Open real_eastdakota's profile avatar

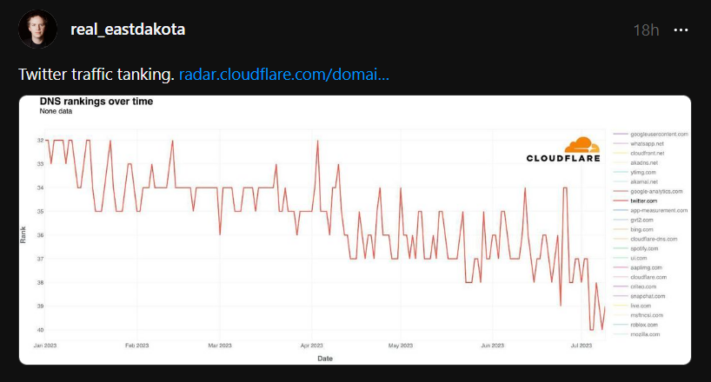(x=38, y=29)
